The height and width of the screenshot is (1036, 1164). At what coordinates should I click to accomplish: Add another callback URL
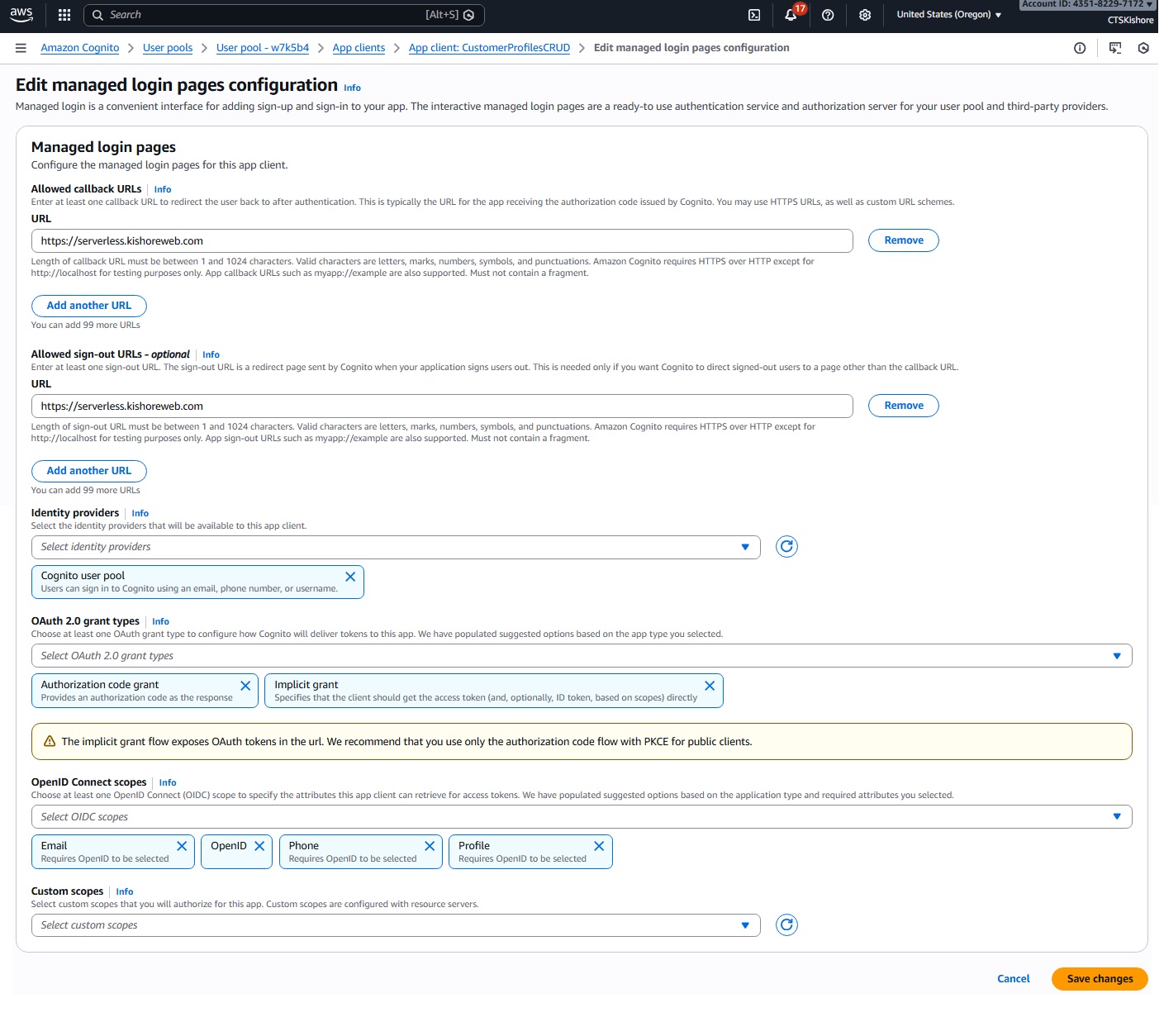(x=89, y=306)
